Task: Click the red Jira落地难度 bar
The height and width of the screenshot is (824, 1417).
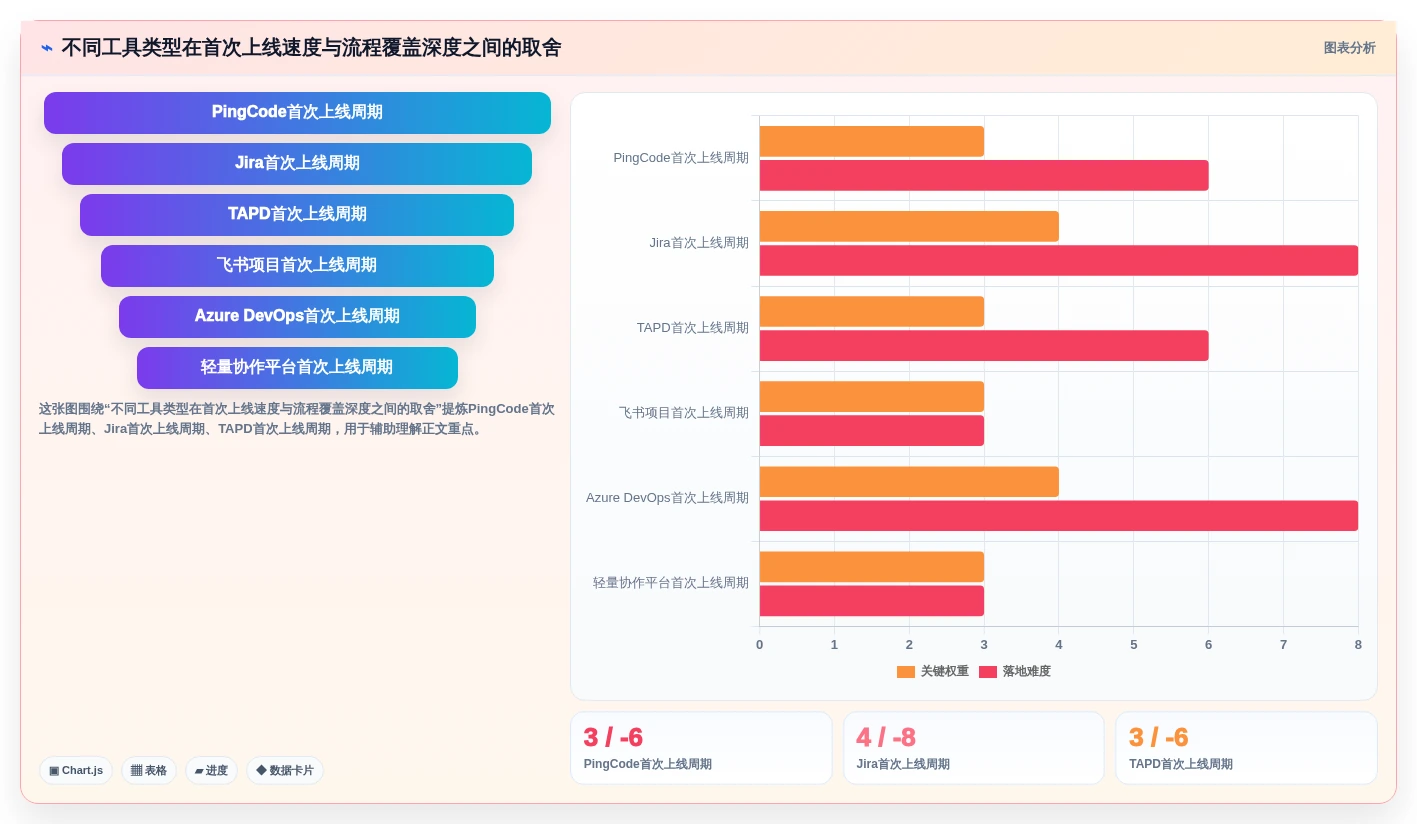Action: 1059,260
